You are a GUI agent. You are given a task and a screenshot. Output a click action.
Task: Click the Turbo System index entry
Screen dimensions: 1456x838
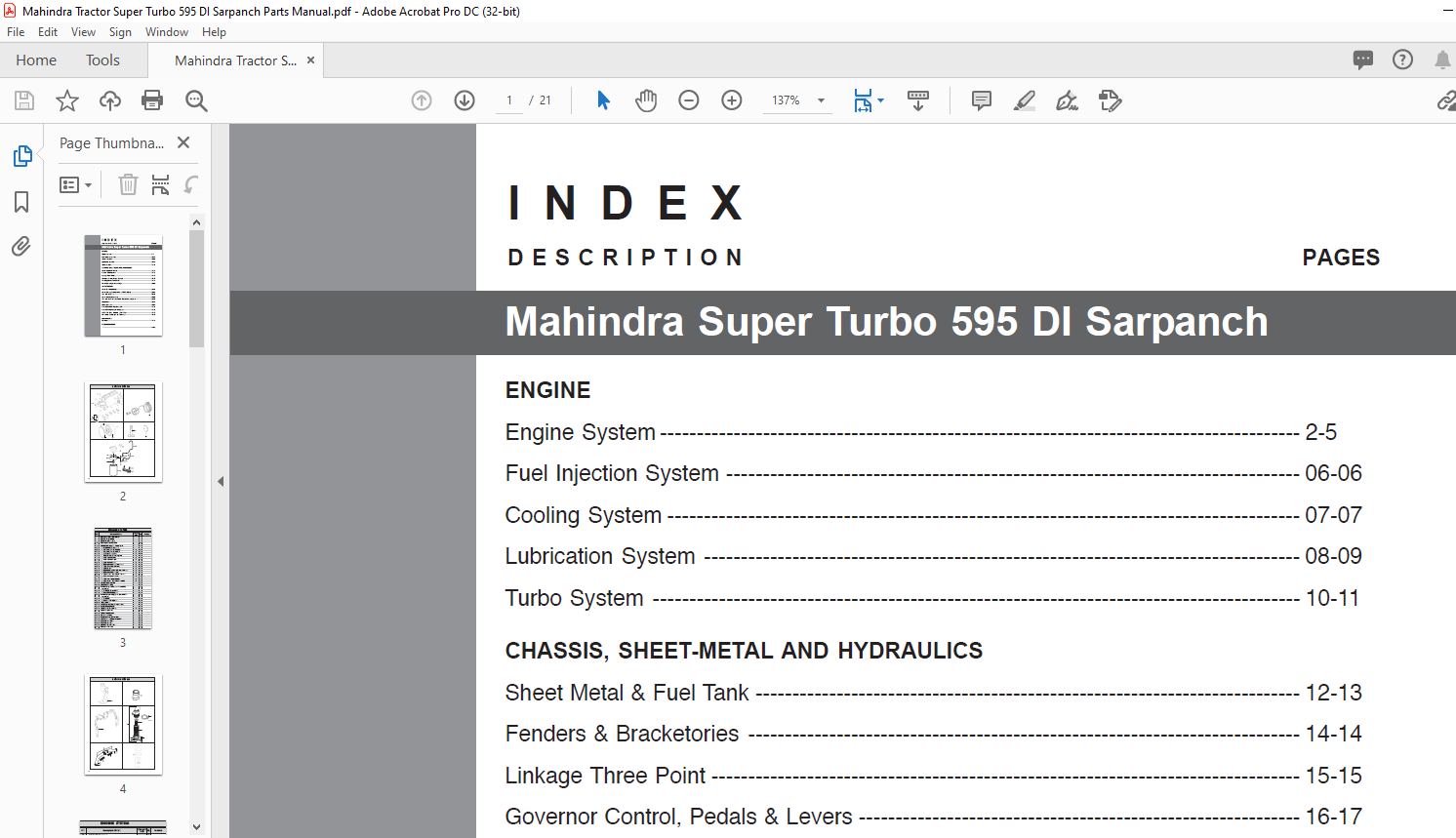click(932, 598)
